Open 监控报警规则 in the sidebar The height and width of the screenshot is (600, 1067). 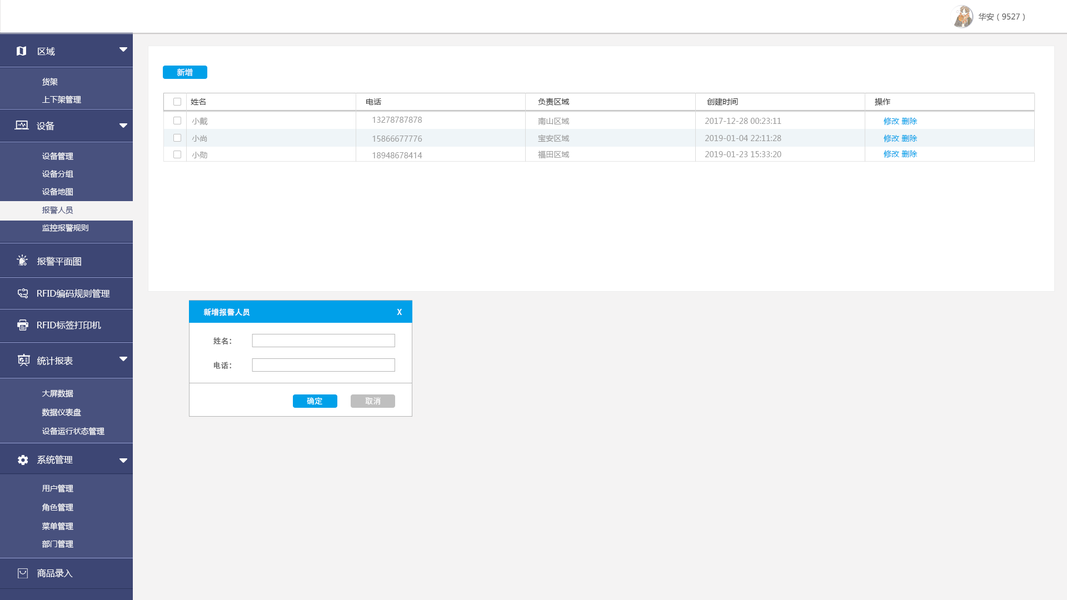65,228
